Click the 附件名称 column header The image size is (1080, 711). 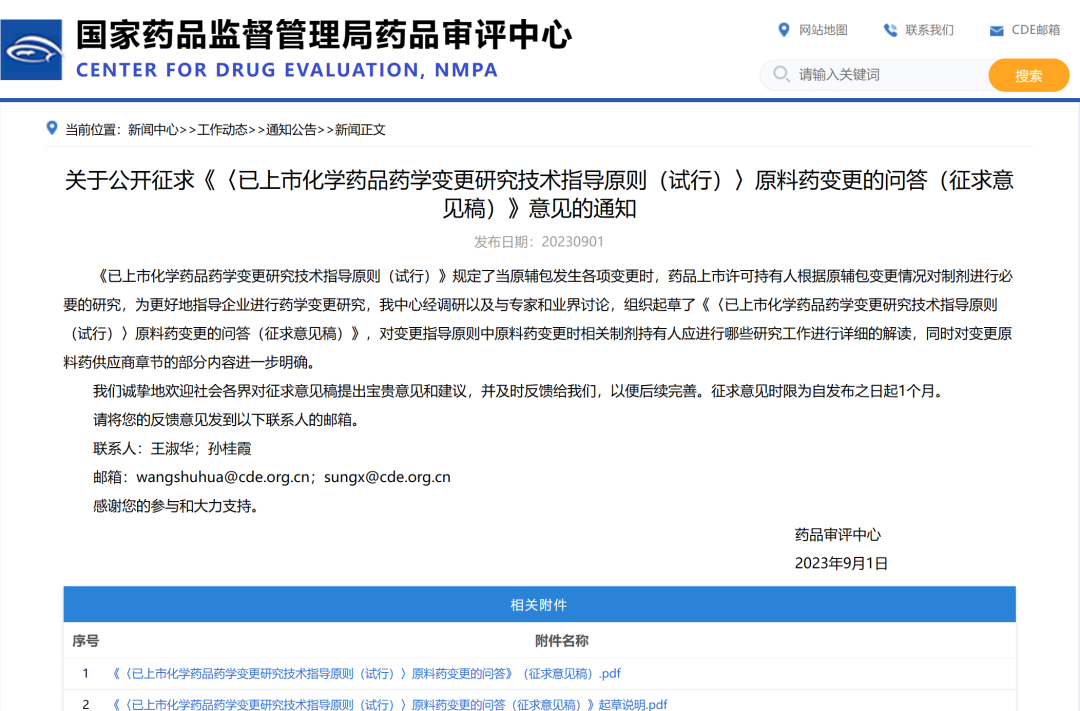562,641
